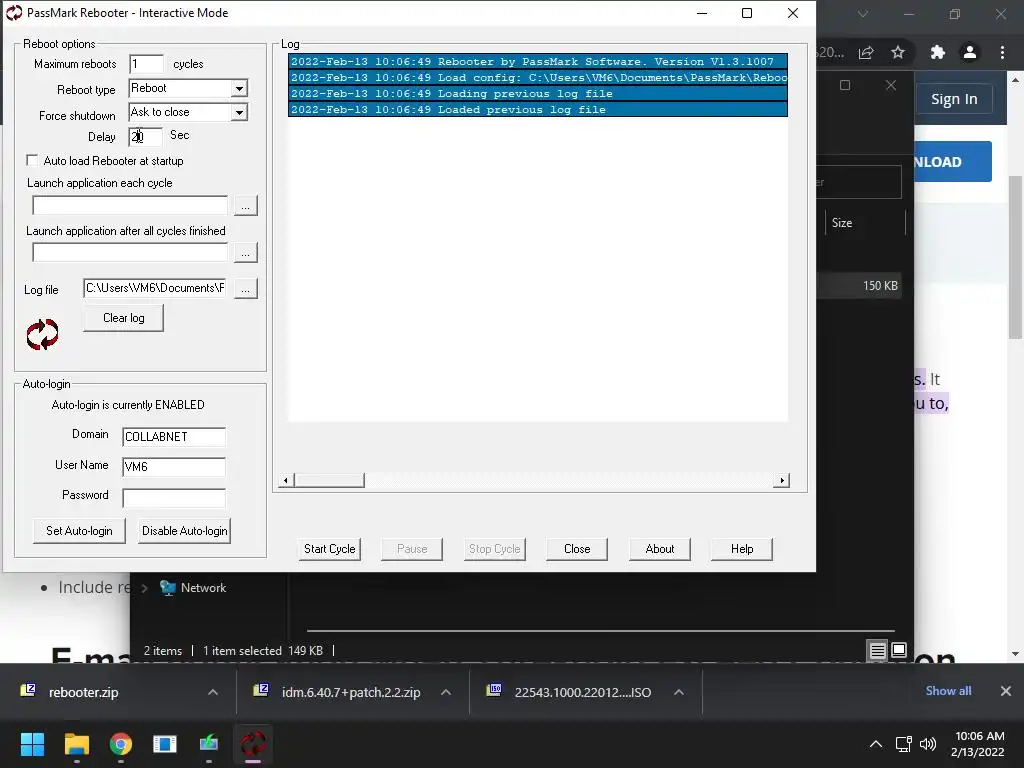
Task: Click the browser page scrollbar down arrow
Action: click(x=1016, y=654)
